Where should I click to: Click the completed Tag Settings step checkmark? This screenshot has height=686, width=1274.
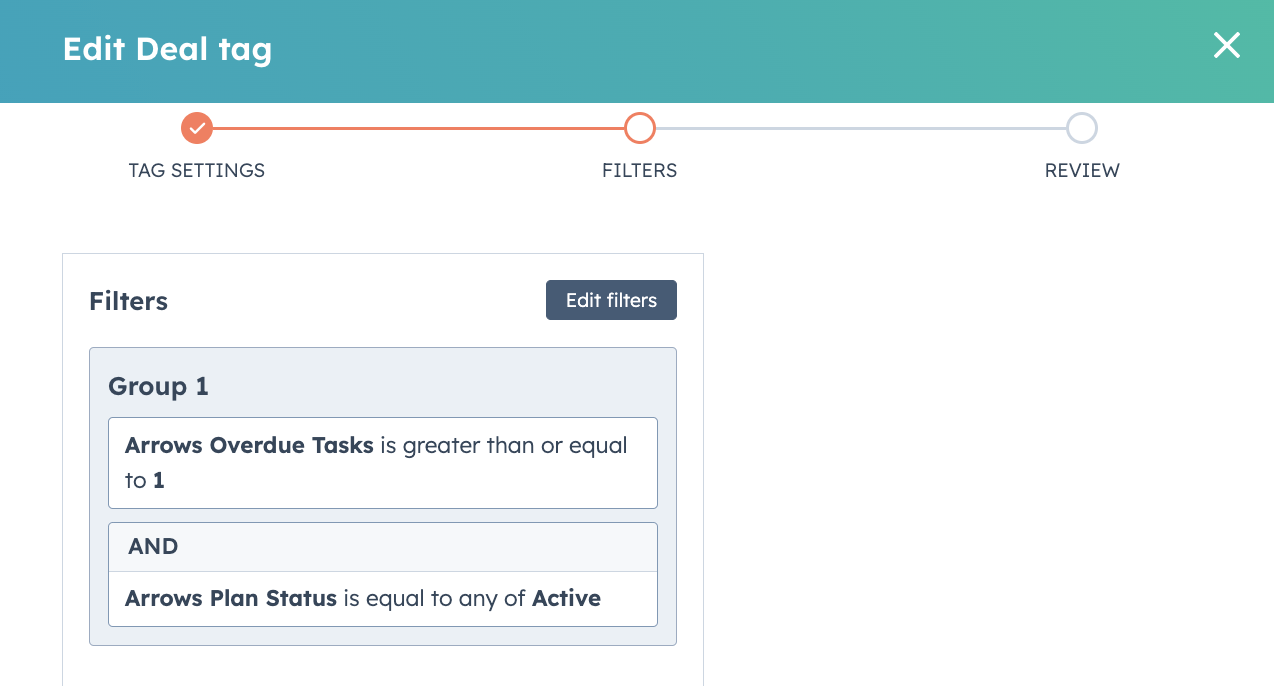197,128
